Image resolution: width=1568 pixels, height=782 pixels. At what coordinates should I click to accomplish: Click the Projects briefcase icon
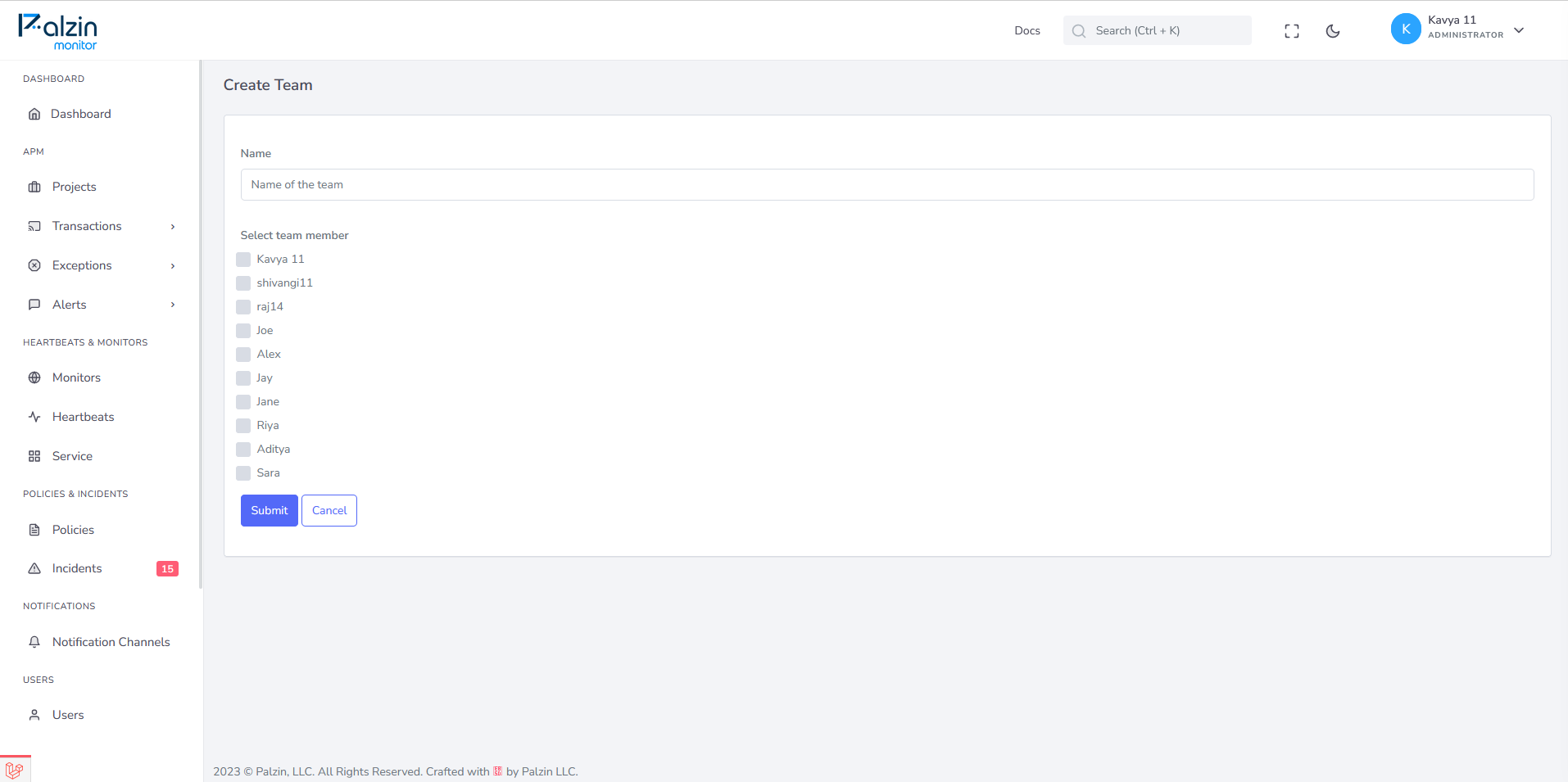(x=34, y=187)
